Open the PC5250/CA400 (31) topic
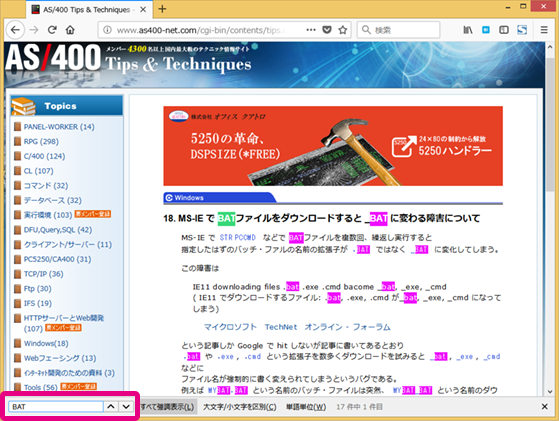Image resolution: width=559 pixels, height=421 pixels. click(57, 259)
